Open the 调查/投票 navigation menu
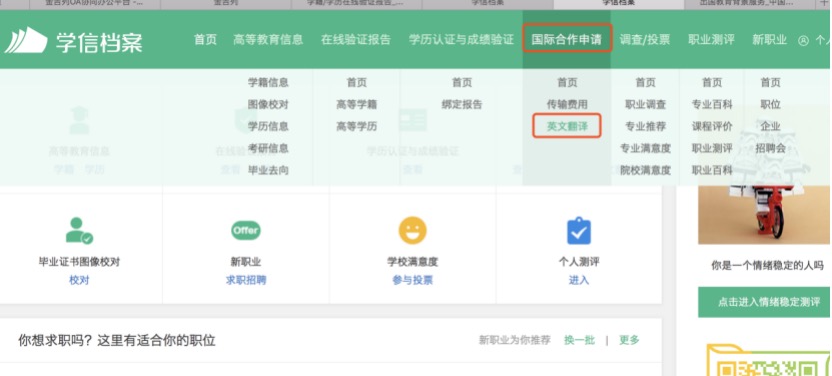 pos(645,40)
